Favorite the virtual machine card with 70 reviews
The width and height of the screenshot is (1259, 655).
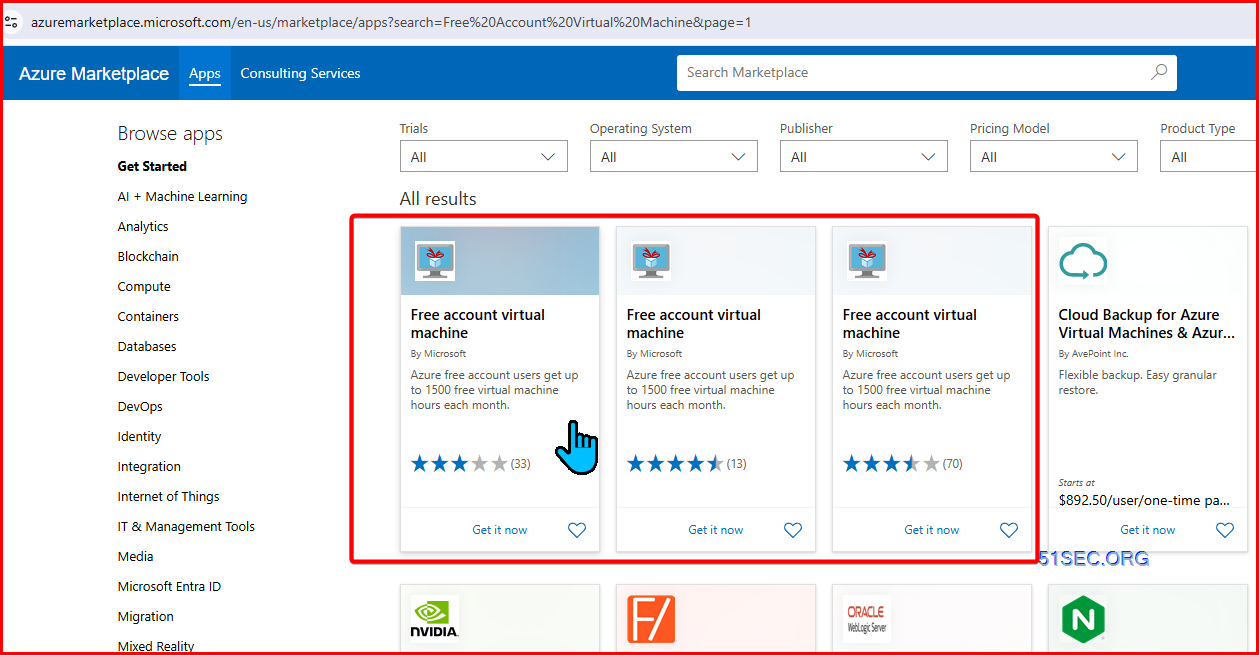click(x=1009, y=530)
